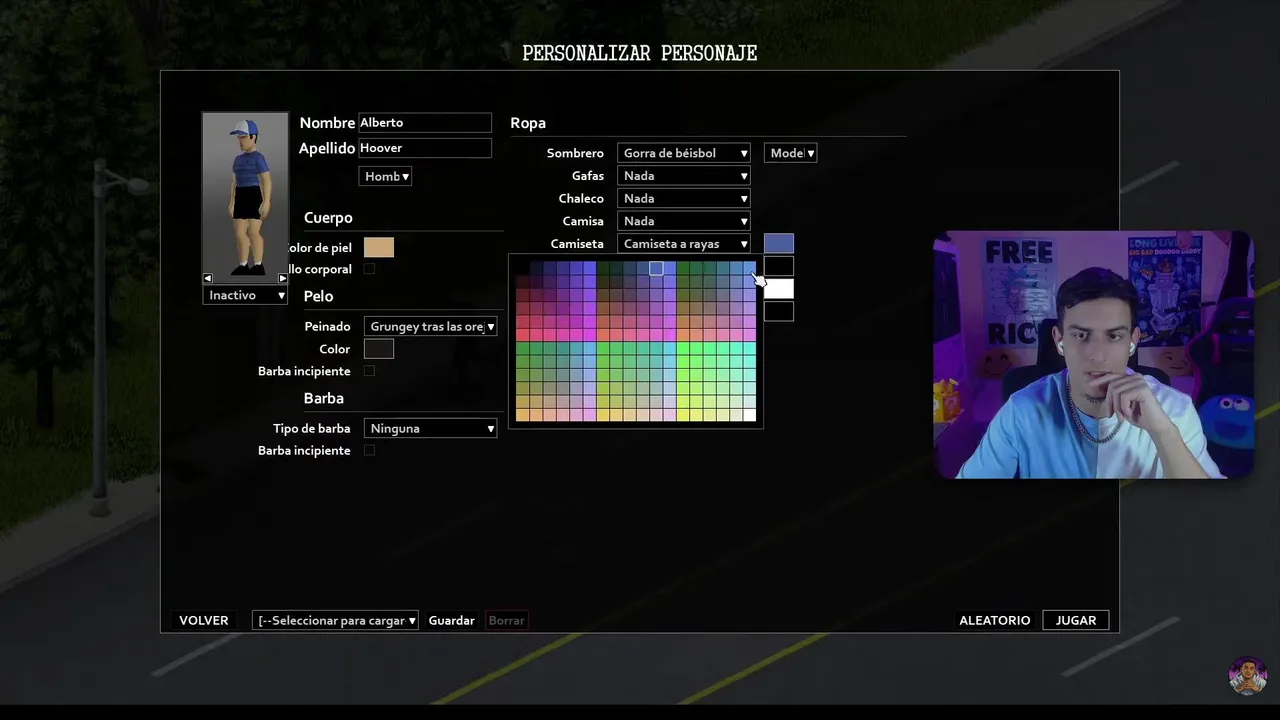This screenshot has height=720, width=1280.
Task: Click Guardar to save the preset
Action: pos(451,620)
